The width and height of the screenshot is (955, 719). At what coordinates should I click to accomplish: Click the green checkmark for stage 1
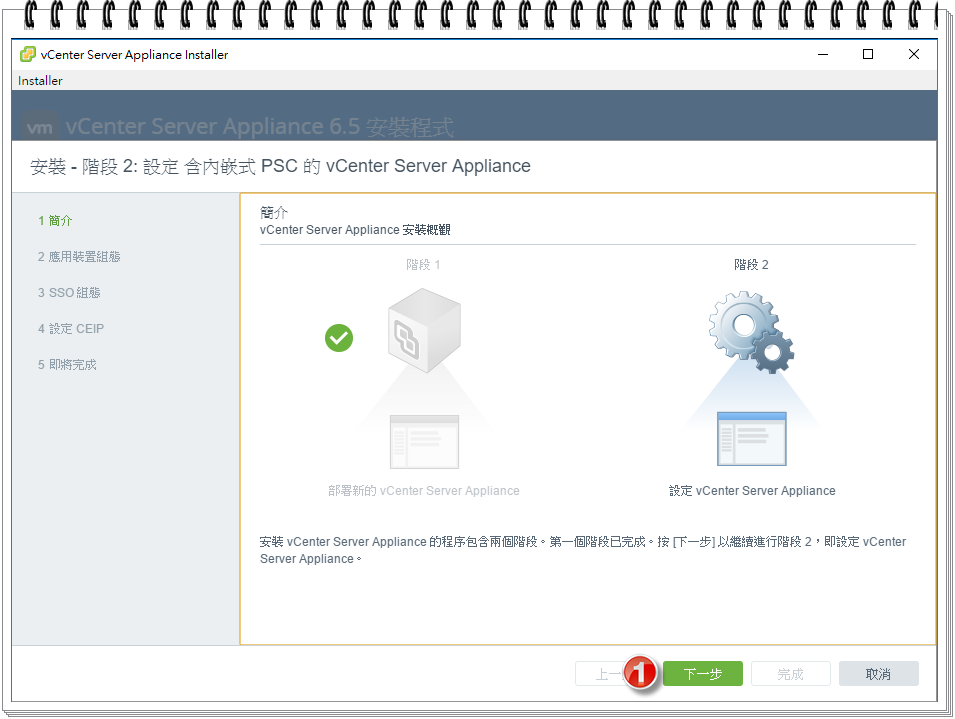click(x=338, y=338)
